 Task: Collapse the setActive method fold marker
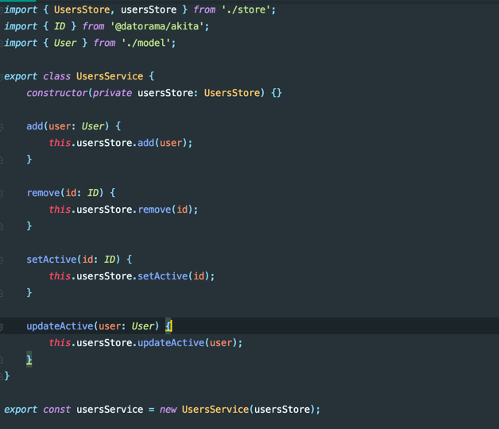pos(1,260)
